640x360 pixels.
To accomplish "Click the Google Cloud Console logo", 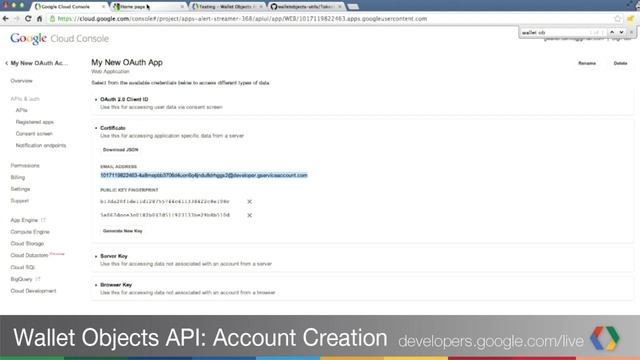I will coord(60,38).
